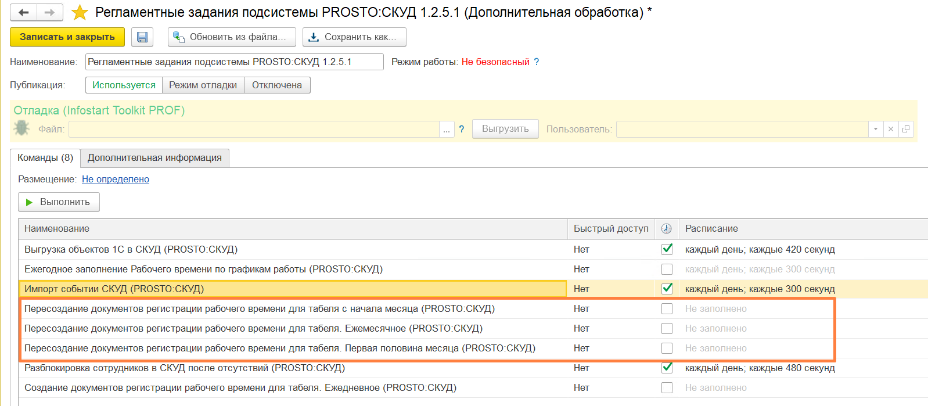
Task: Open the Не определено placement link
Action: pos(115,178)
